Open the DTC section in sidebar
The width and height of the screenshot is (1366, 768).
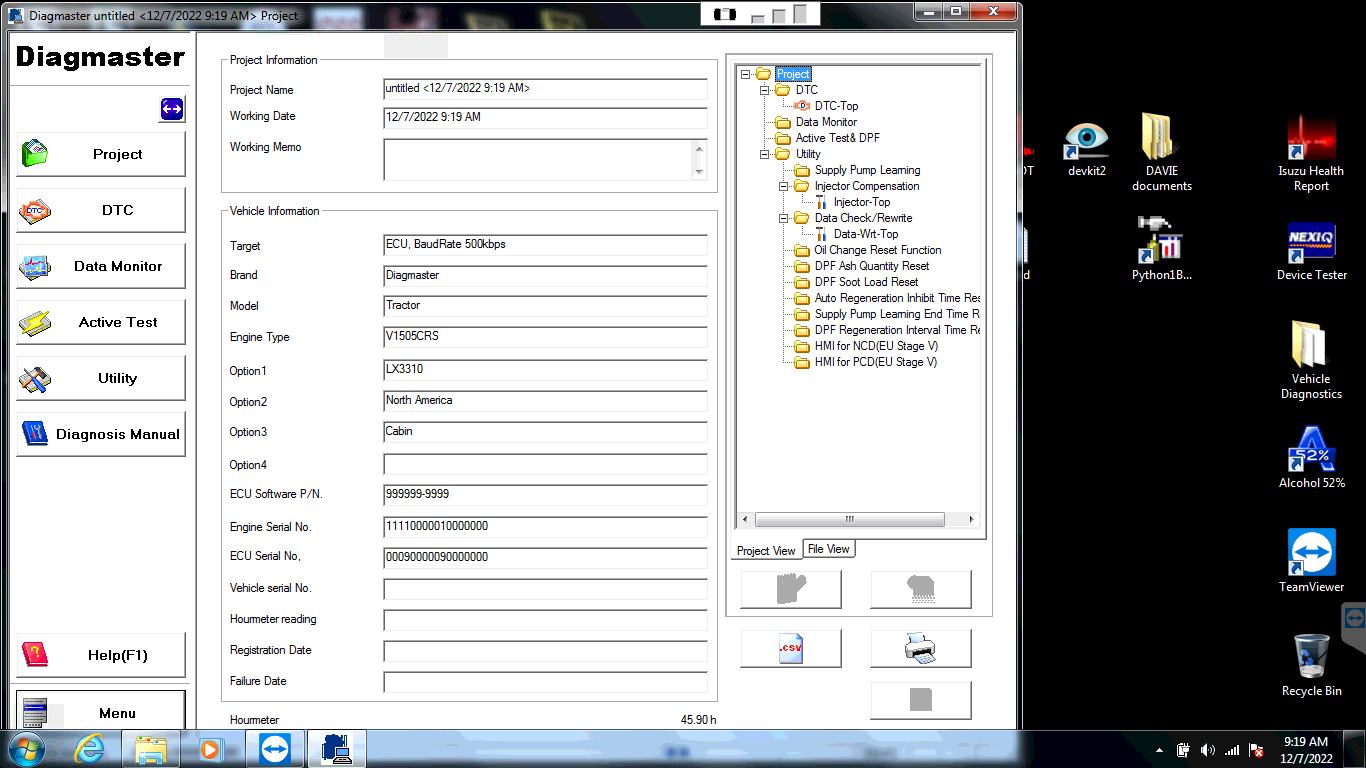[x=101, y=210]
